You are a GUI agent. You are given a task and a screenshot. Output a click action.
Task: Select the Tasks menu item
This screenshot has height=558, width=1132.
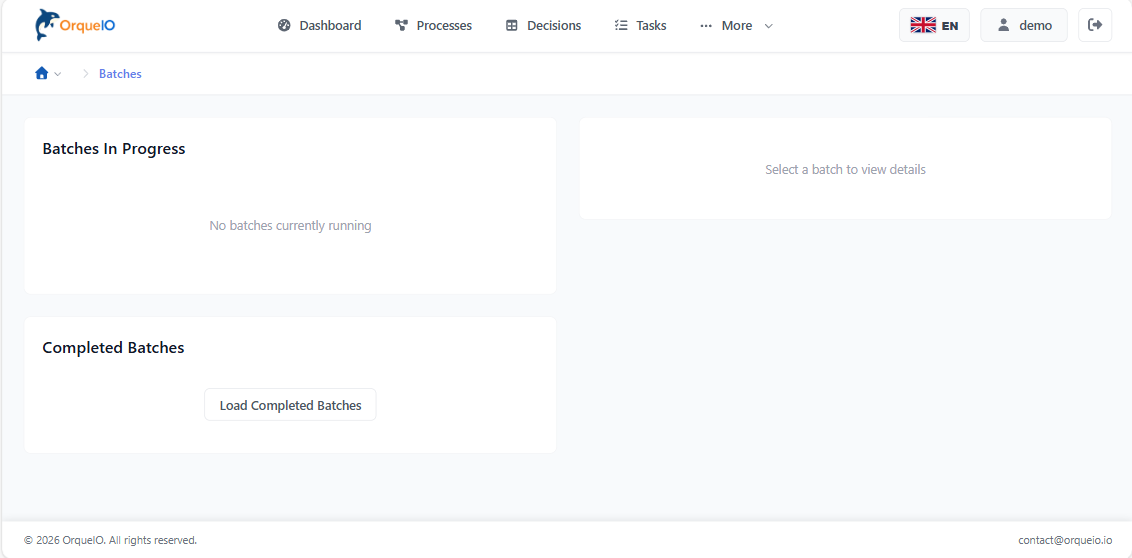(651, 25)
